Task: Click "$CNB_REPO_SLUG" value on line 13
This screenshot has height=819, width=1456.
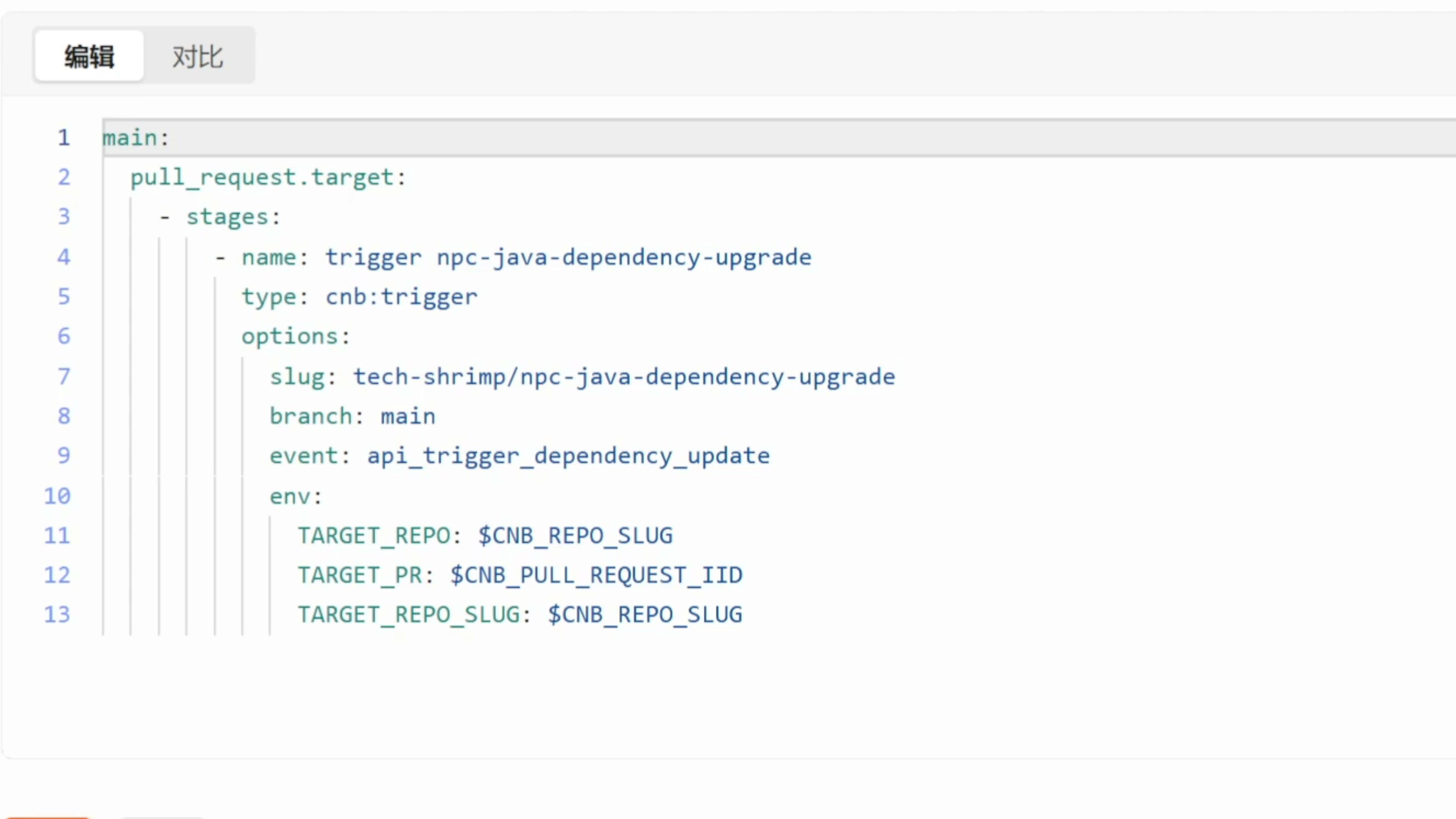Action: [645, 615]
